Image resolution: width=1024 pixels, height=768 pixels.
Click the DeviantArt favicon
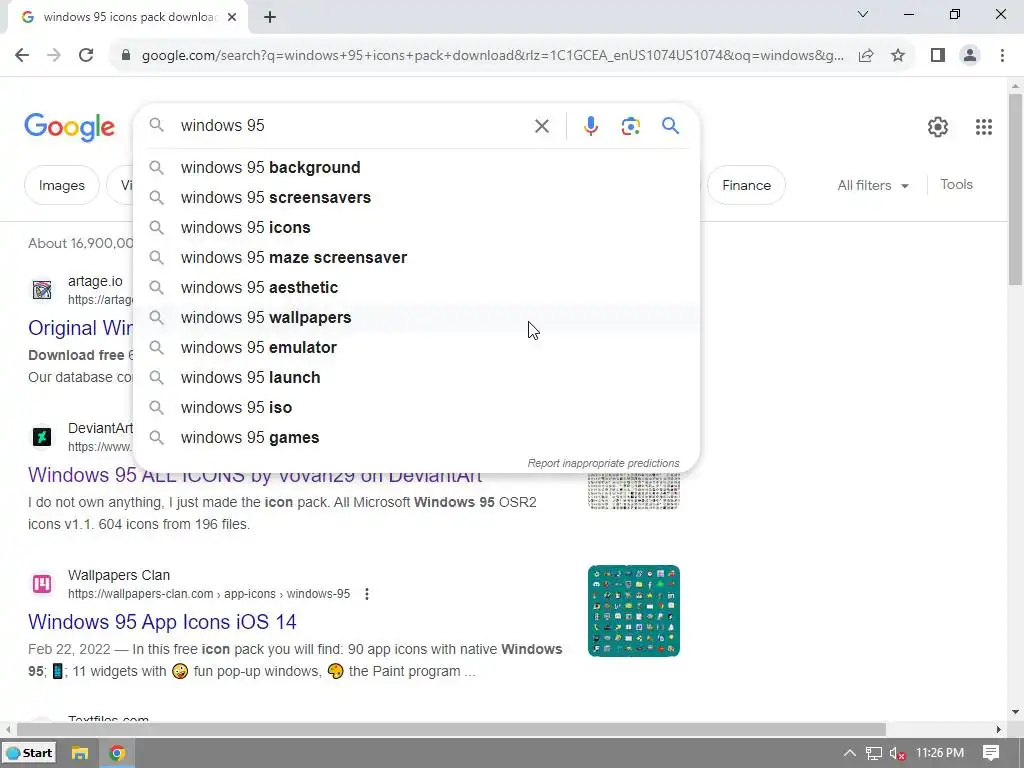(42, 437)
